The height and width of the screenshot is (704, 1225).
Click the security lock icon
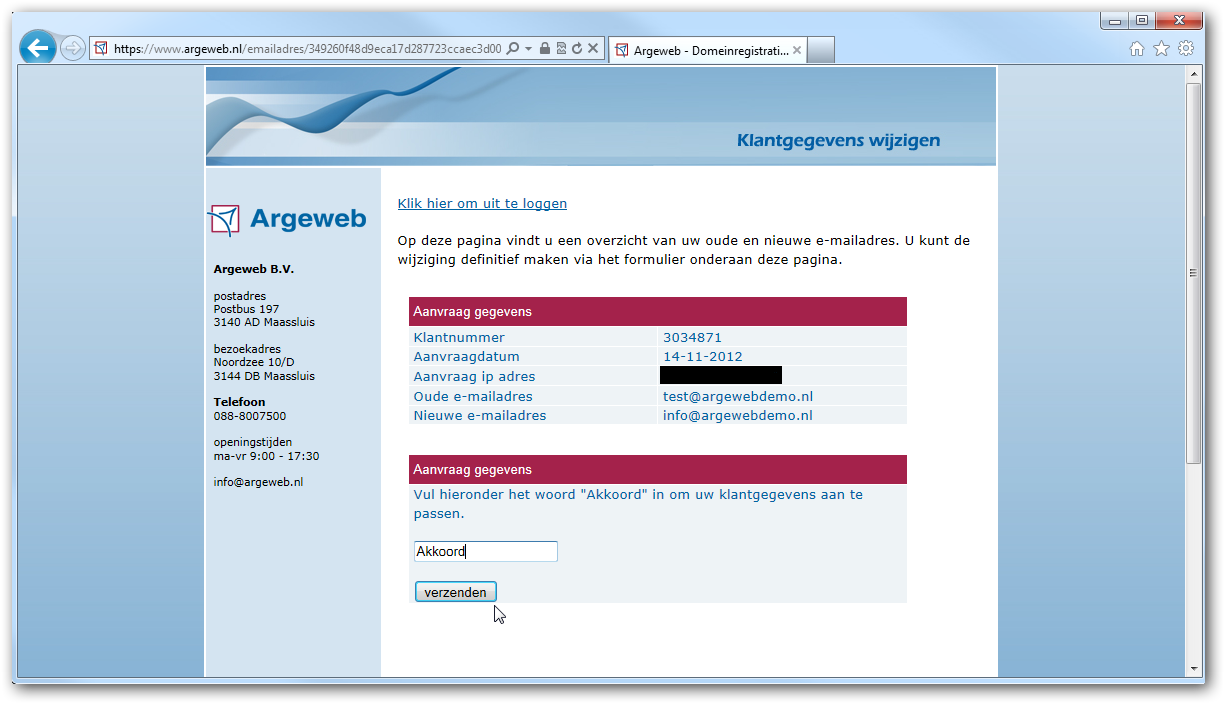pos(545,48)
